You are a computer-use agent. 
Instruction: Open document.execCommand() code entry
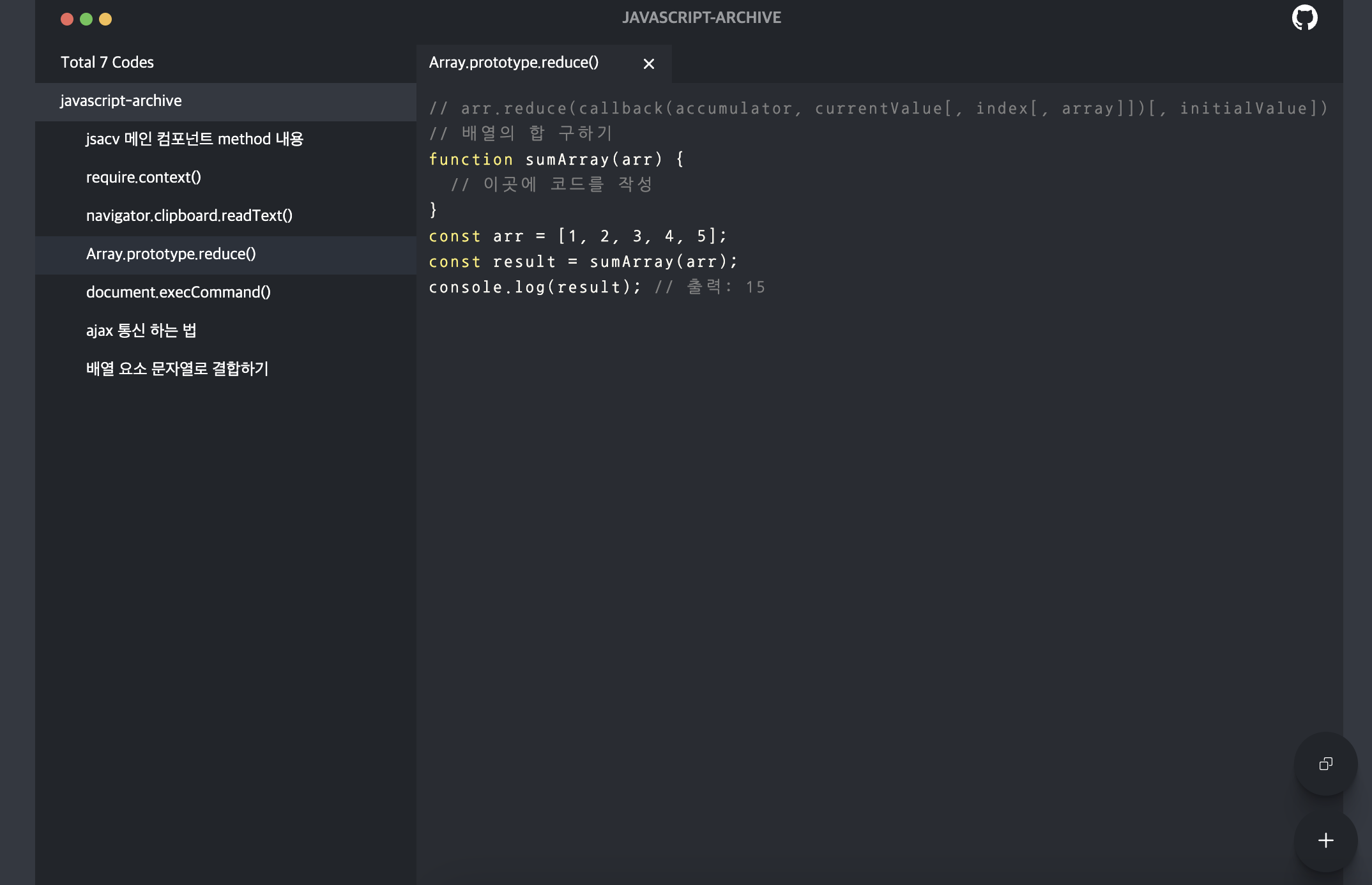178,292
